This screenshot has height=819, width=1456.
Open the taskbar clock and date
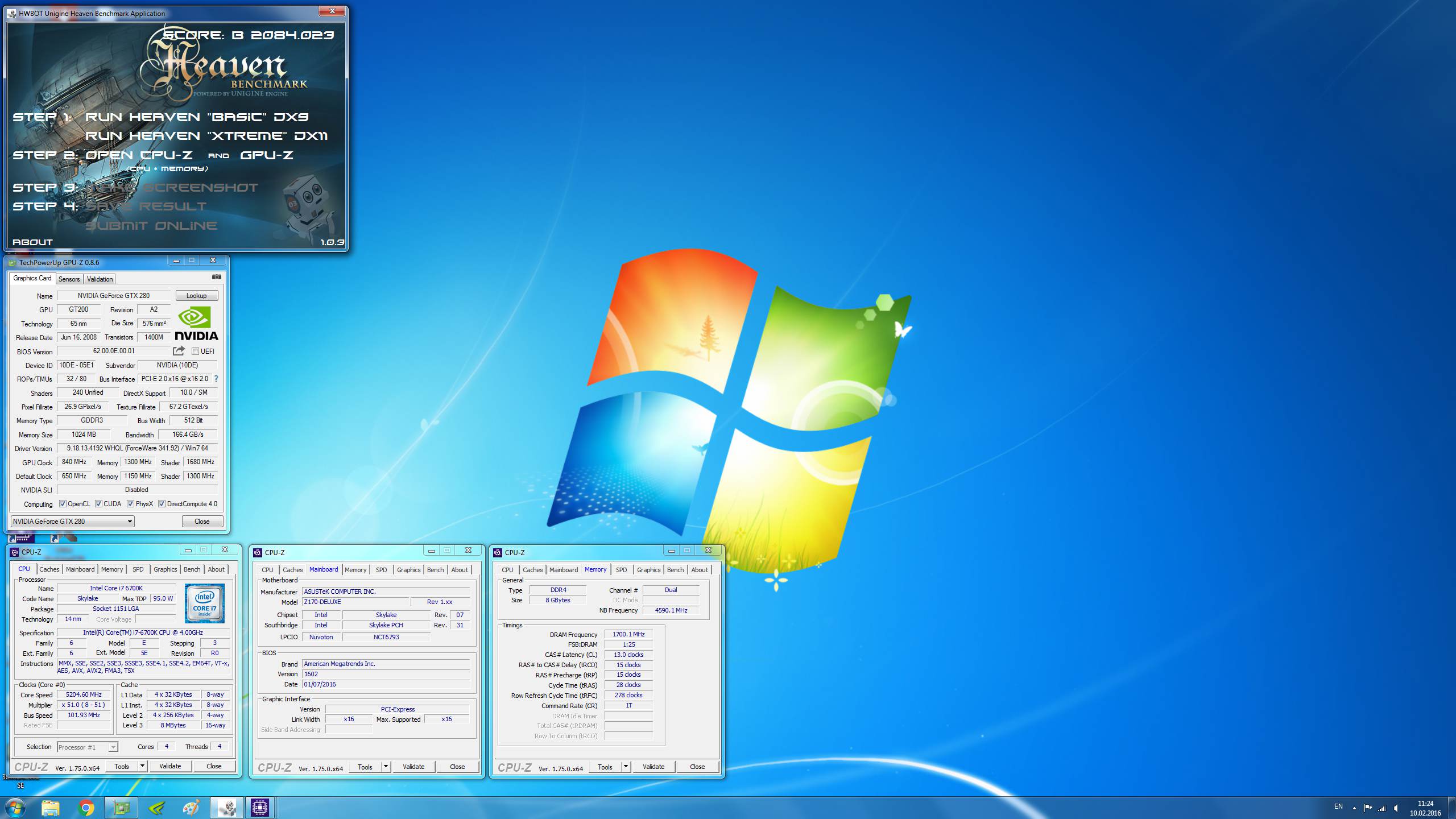(1425, 808)
